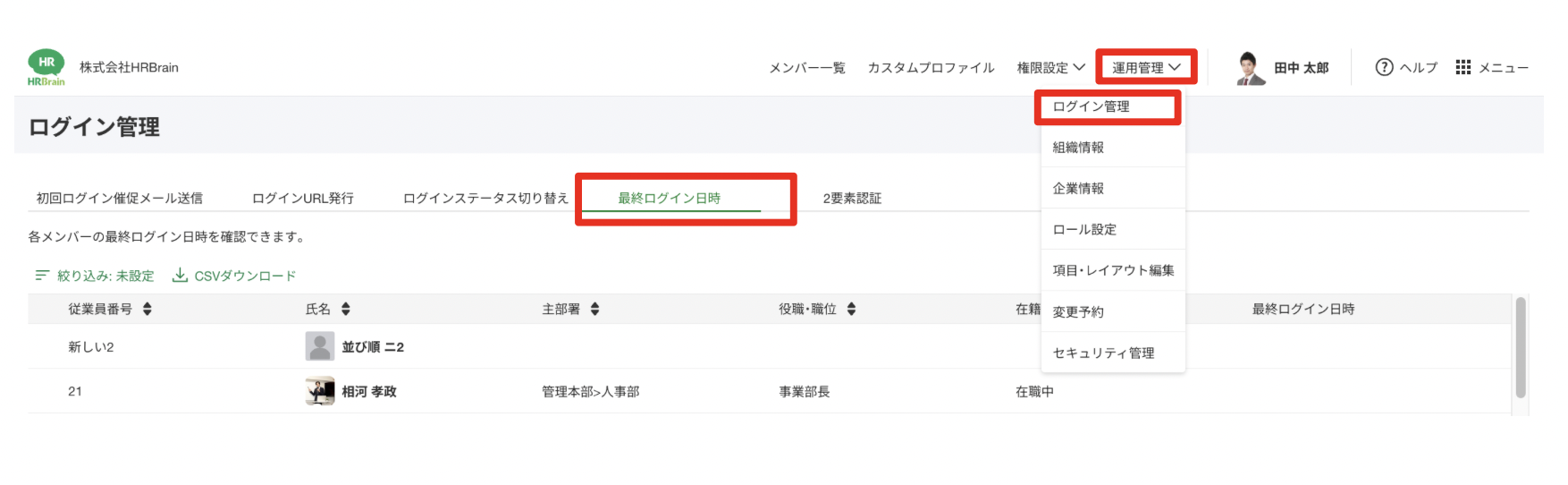Click the filter icon beside 絞り込み
The width and height of the screenshot is (1568, 485).
point(42,276)
